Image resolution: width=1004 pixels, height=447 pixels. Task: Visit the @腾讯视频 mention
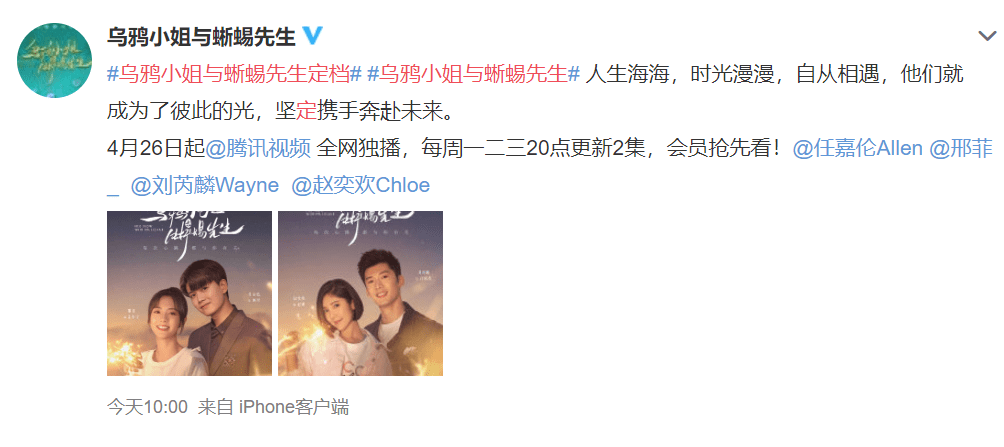[258, 149]
